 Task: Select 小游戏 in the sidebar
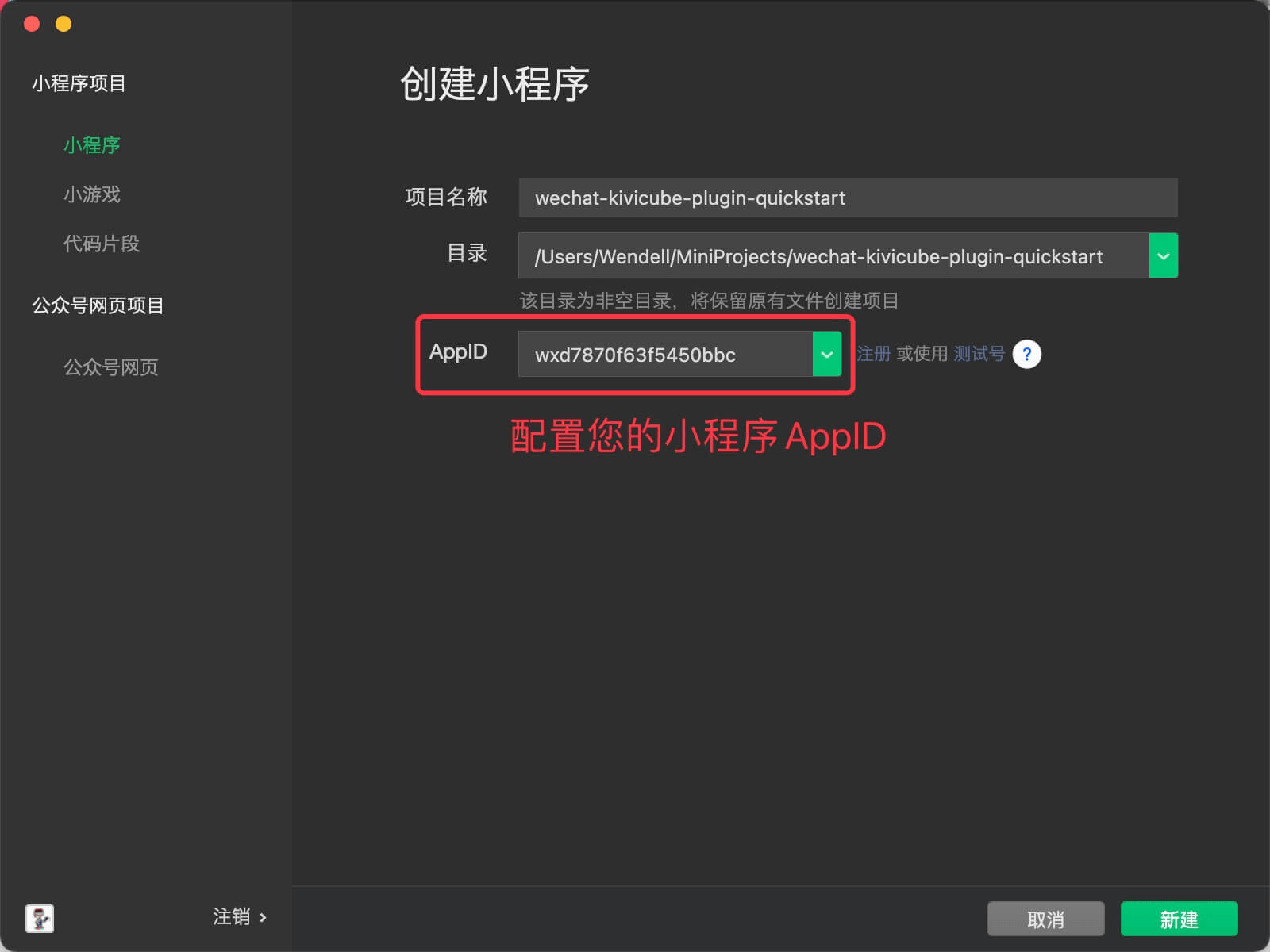(x=91, y=194)
